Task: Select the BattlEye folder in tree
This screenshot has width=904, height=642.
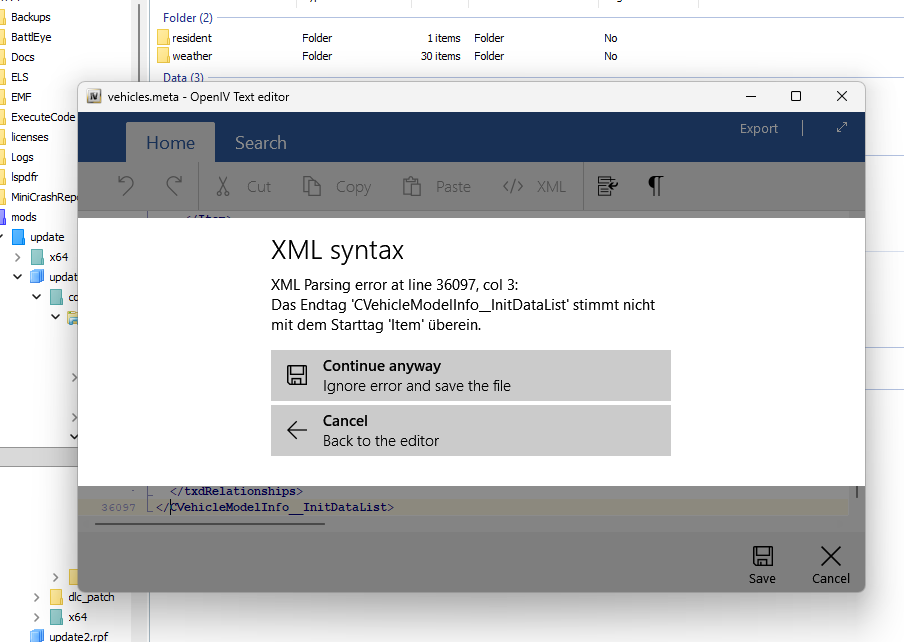Action: pyautogui.click(x=31, y=37)
